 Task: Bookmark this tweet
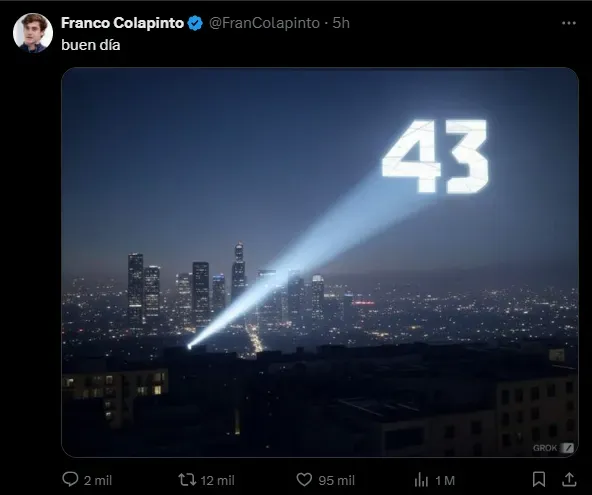pos(539,480)
